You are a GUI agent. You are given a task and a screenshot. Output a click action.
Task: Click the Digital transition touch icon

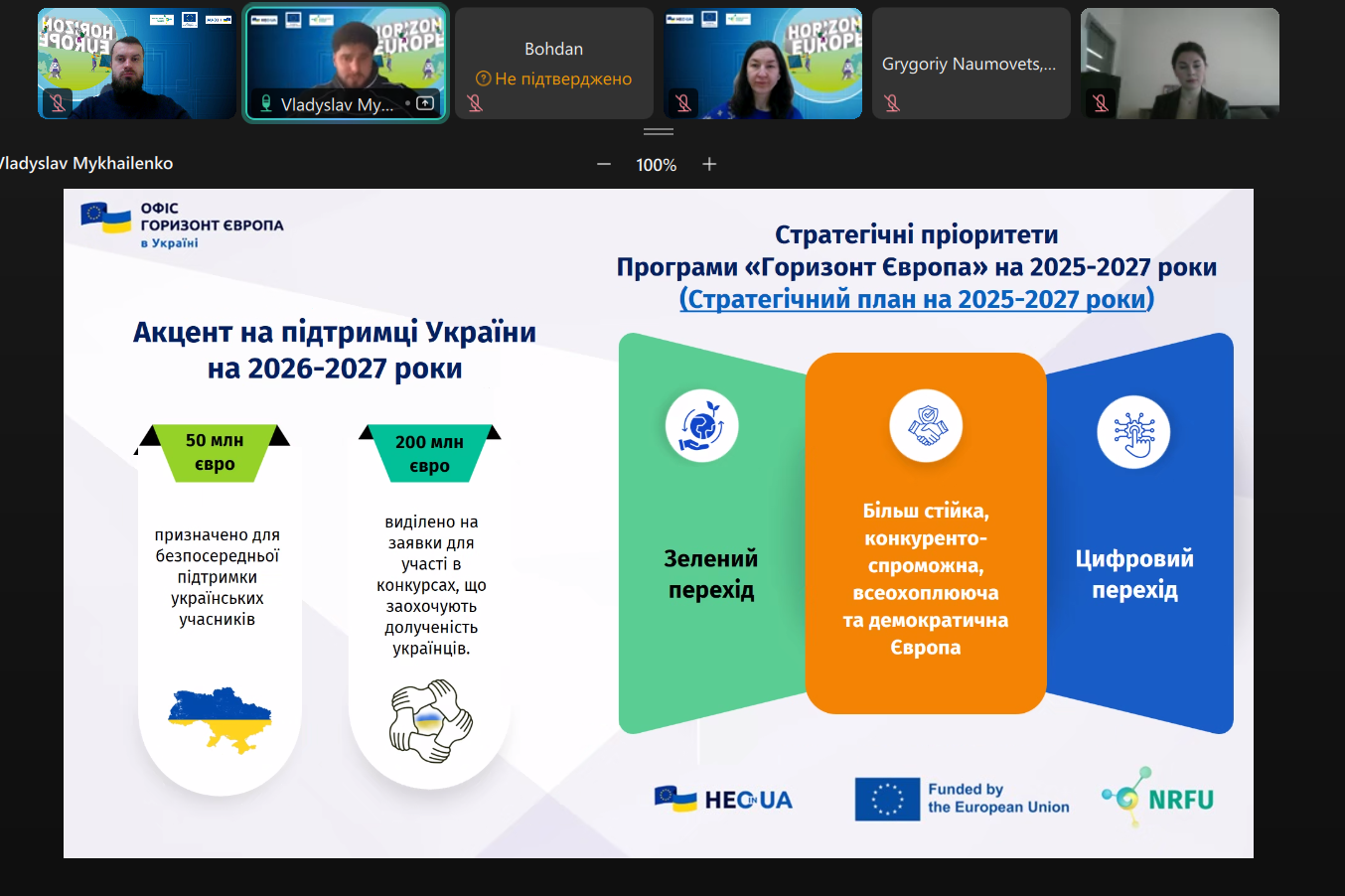coord(1133,432)
